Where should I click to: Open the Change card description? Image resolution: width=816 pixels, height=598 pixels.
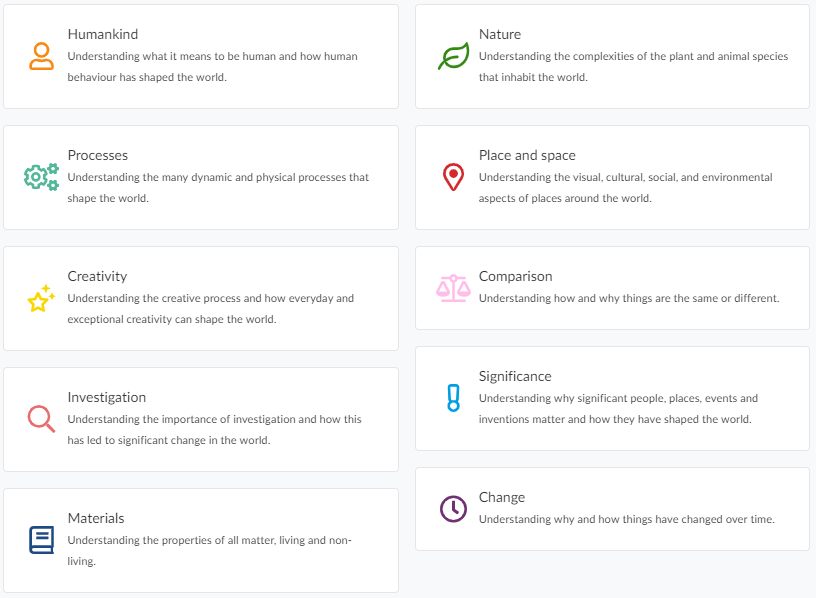pos(627,519)
